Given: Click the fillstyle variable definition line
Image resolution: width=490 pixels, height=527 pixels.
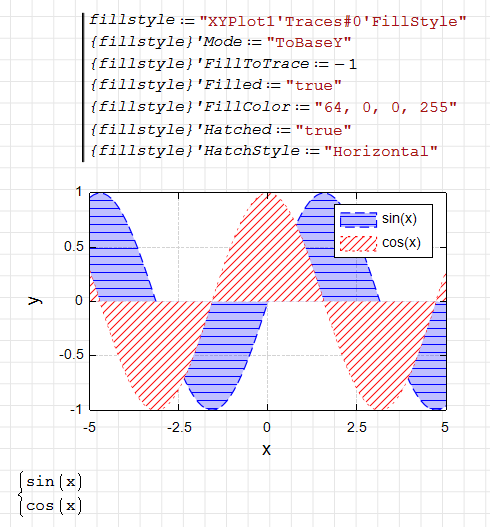Looking at the screenshot, I should [278, 21].
